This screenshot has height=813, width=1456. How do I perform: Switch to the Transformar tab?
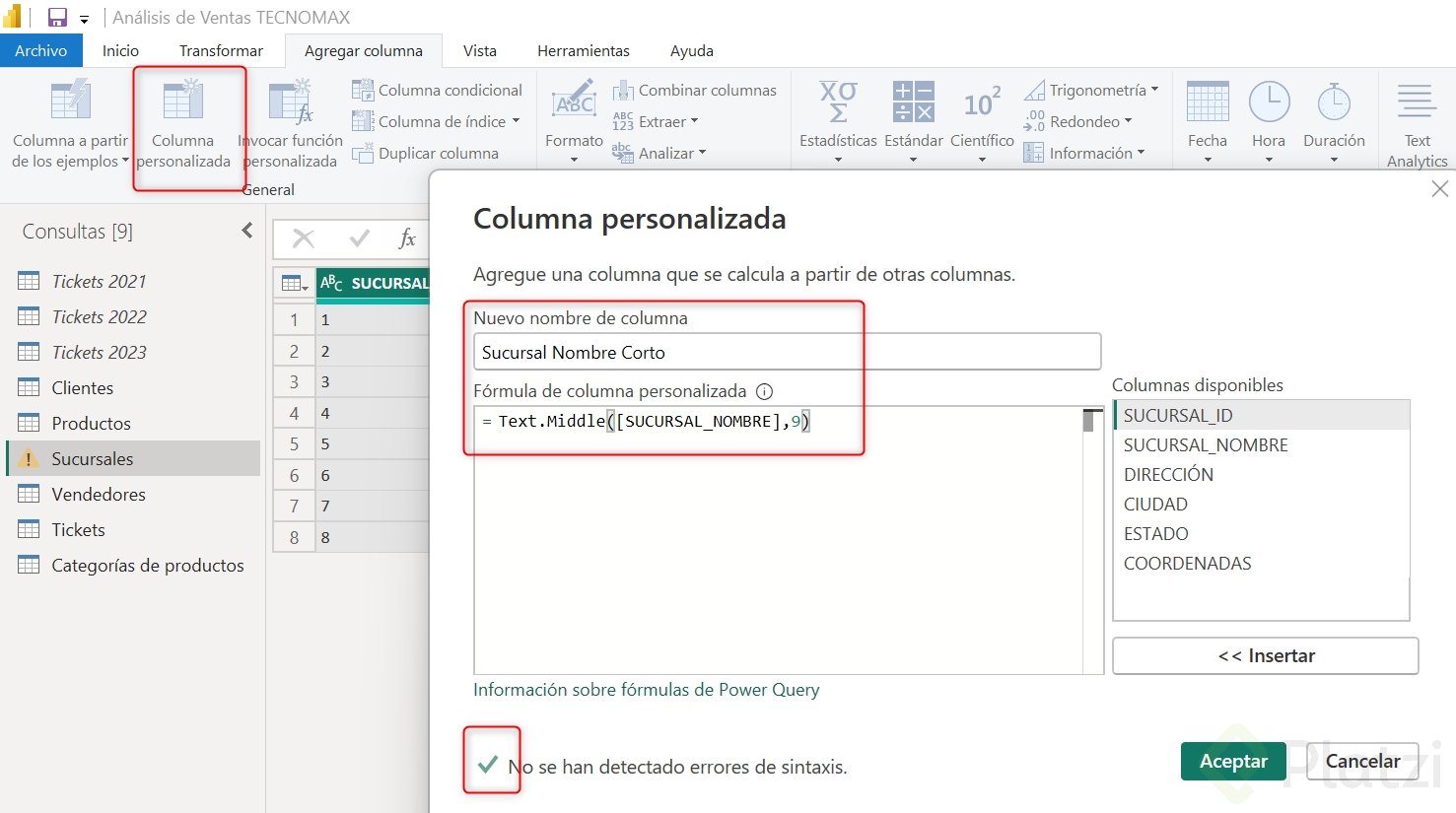click(x=221, y=50)
